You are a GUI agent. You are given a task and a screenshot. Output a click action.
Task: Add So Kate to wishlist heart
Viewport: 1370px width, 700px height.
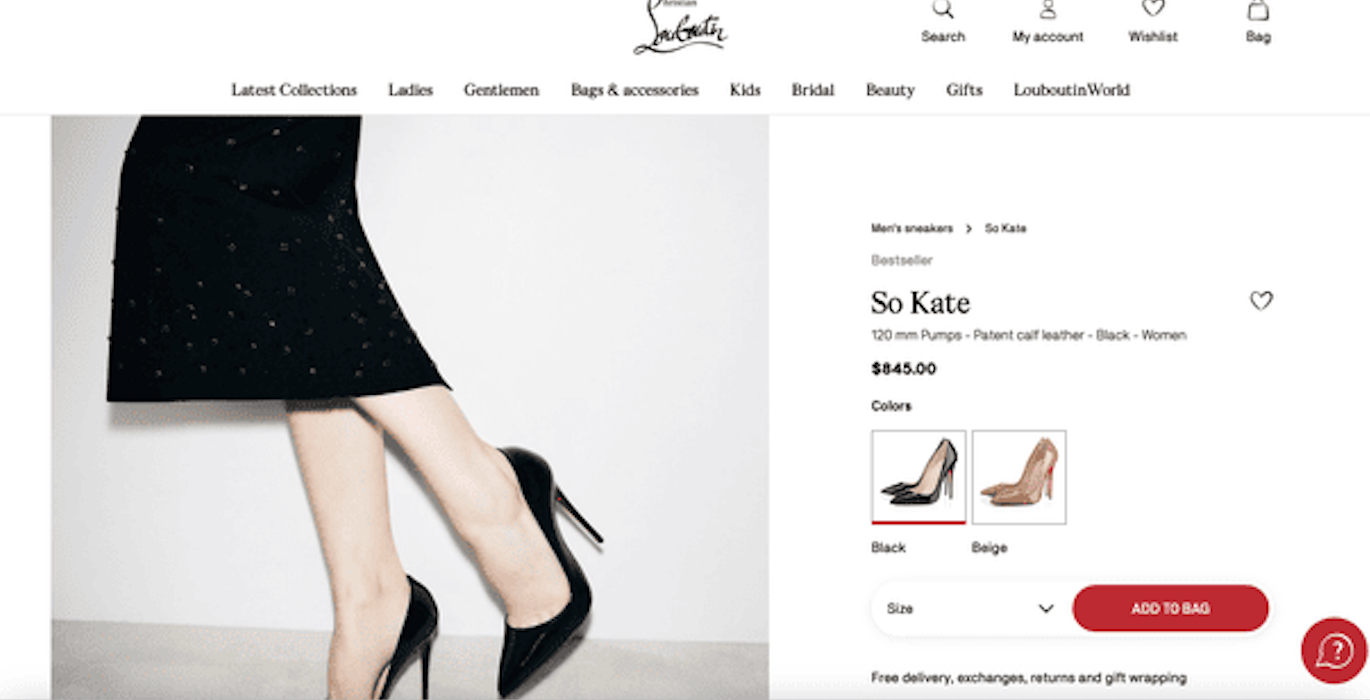[x=1261, y=301]
